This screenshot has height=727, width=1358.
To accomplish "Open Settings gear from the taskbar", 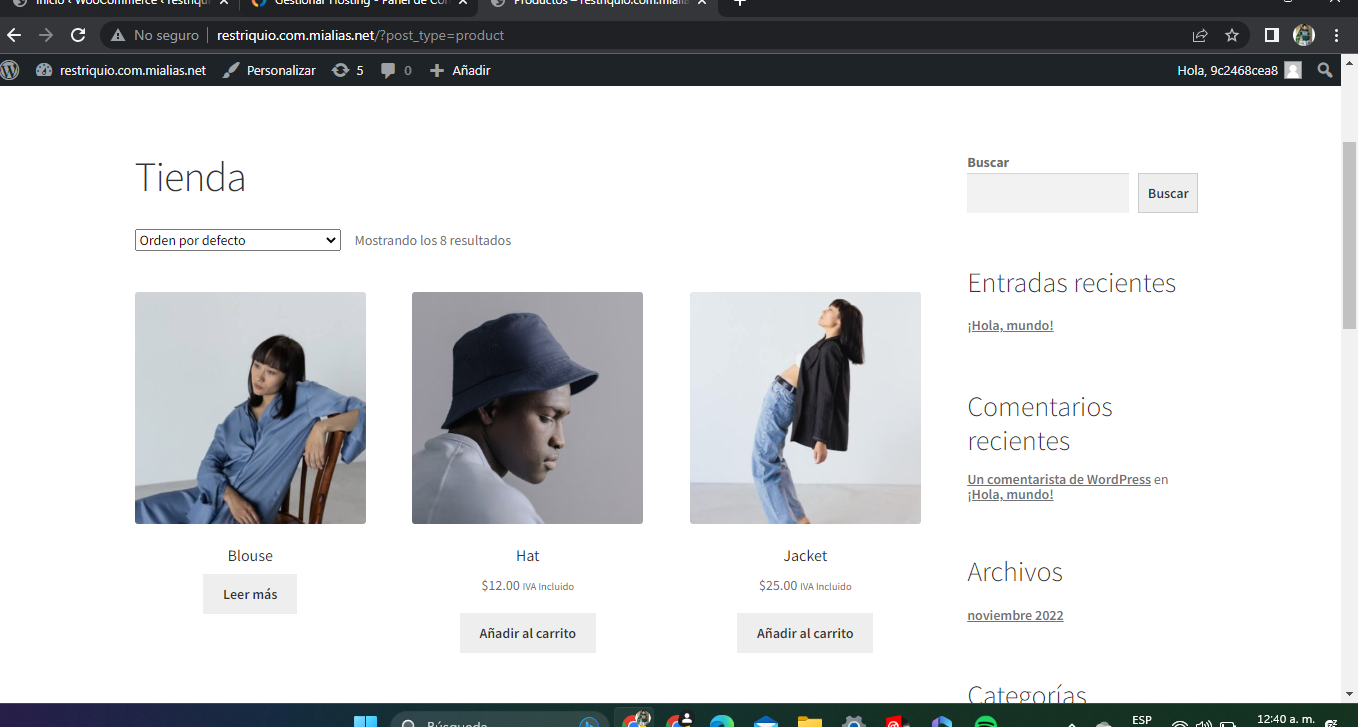I will point(853,721).
